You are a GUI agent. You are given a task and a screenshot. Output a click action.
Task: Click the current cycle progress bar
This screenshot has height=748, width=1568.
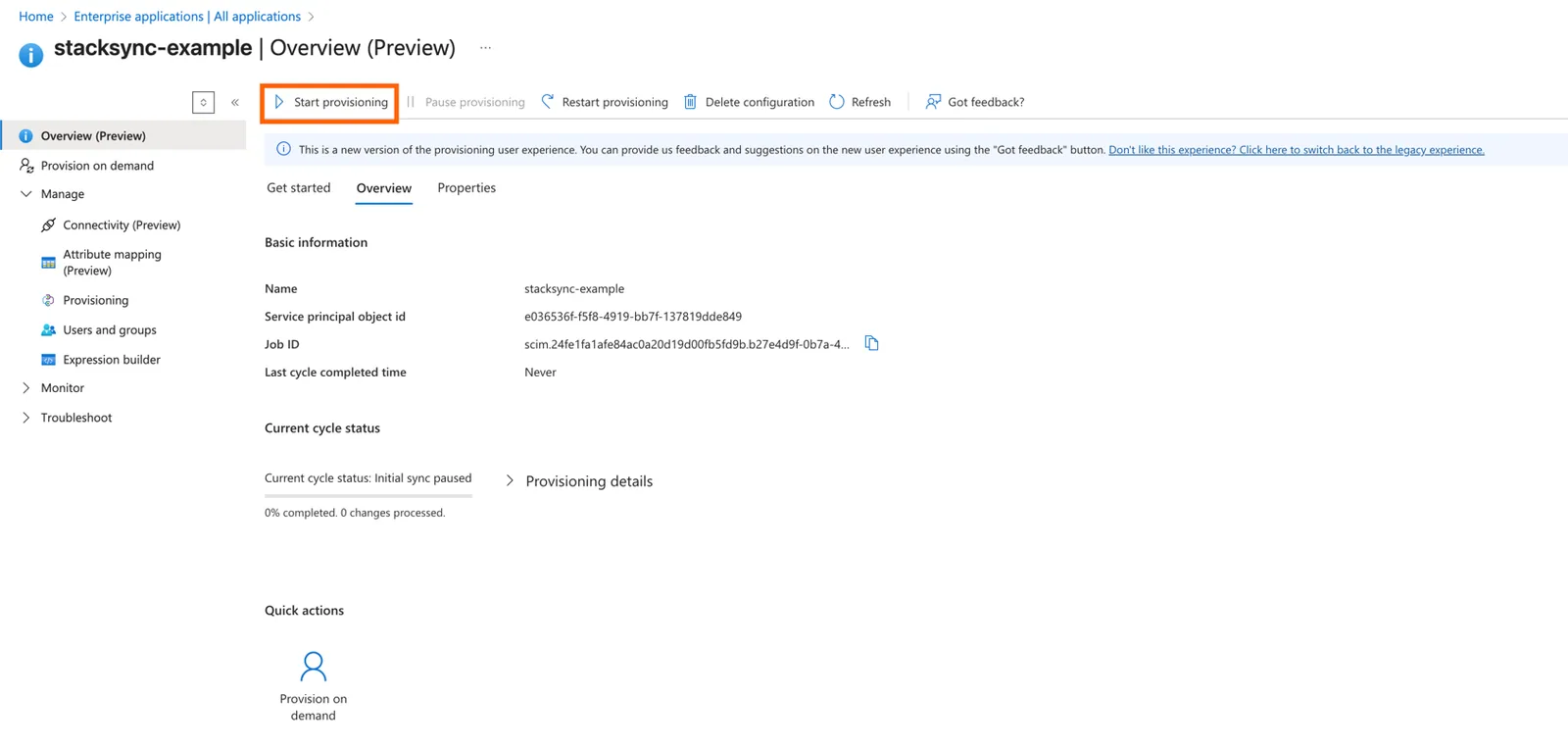[x=368, y=496]
